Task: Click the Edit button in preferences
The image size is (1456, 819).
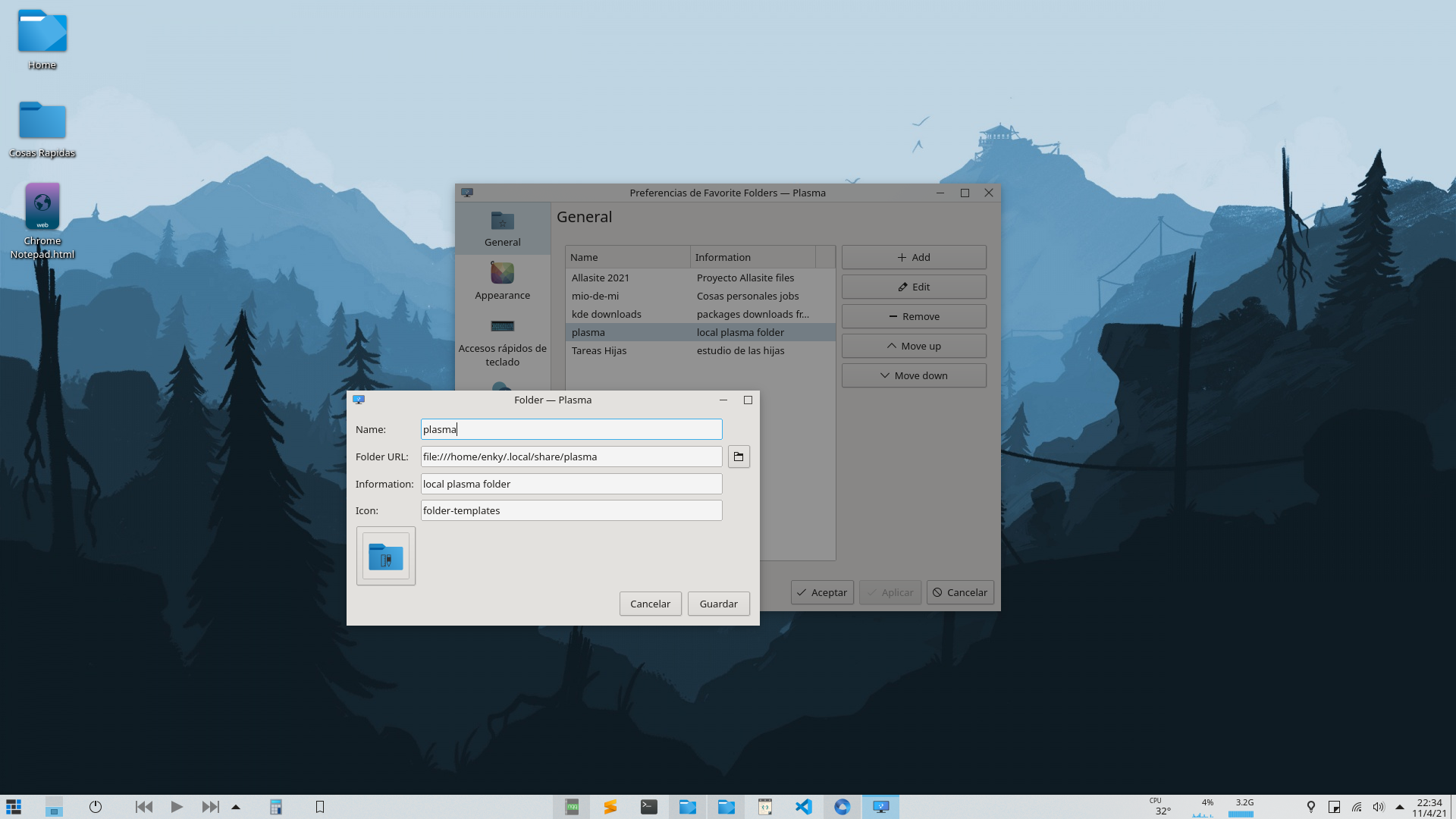Action: pos(914,287)
